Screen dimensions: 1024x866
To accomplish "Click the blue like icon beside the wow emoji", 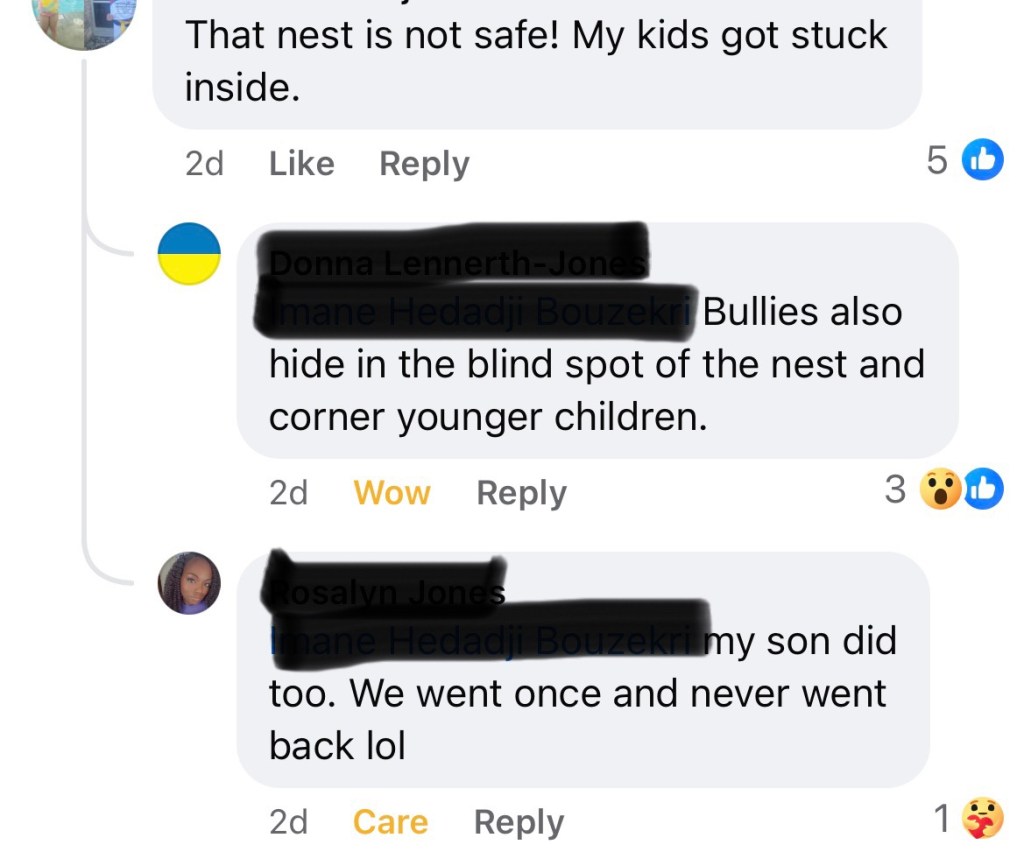I will (x=984, y=489).
